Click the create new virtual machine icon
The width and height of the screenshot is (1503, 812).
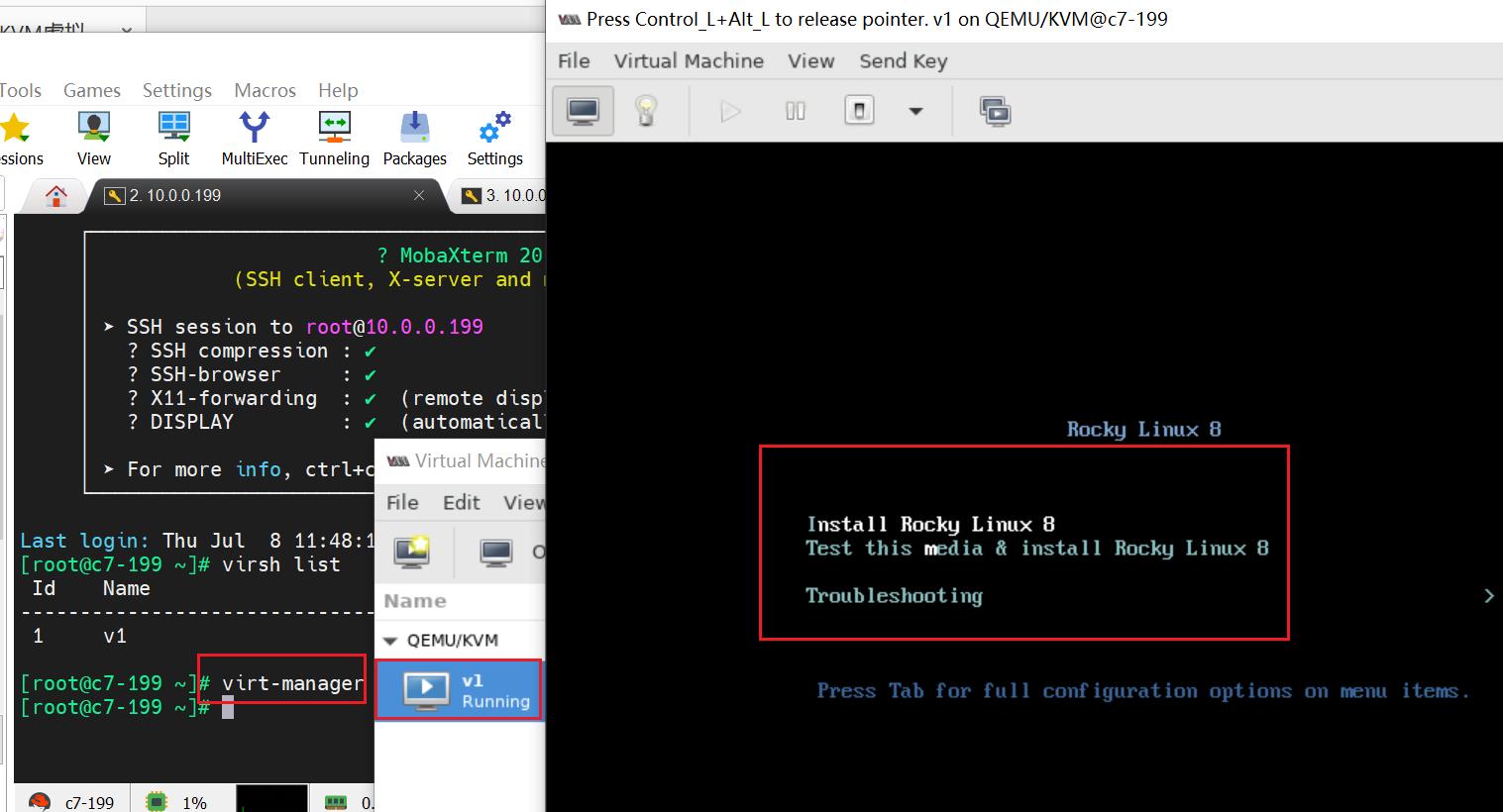411,552
